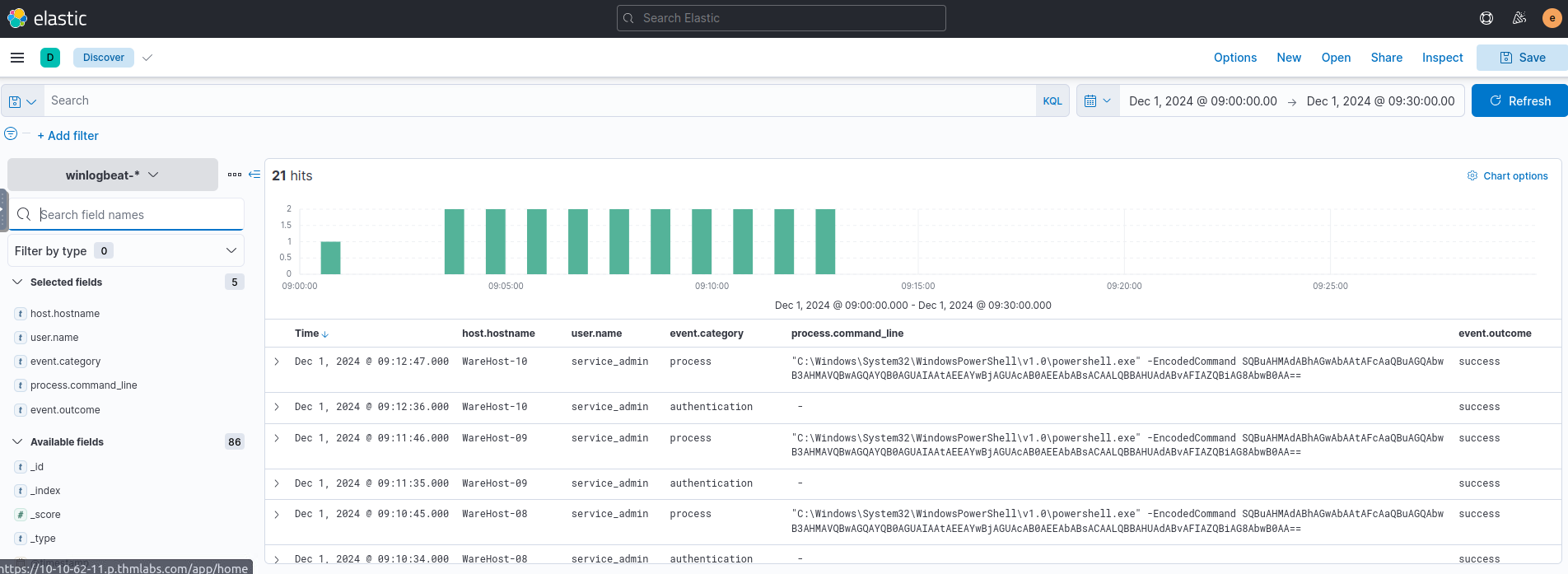
Task: Collapse the field sidebar arrow icon
Action: 254,175
